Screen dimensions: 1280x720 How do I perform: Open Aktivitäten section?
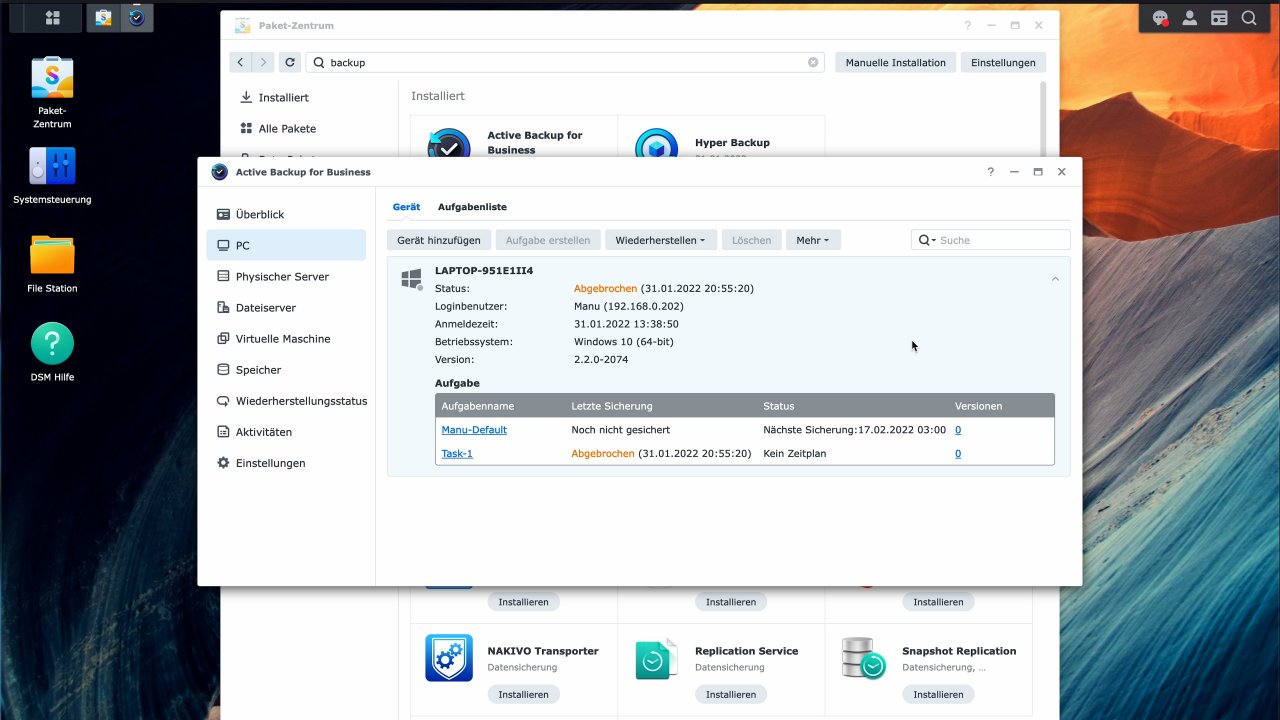tap(286, 432)
